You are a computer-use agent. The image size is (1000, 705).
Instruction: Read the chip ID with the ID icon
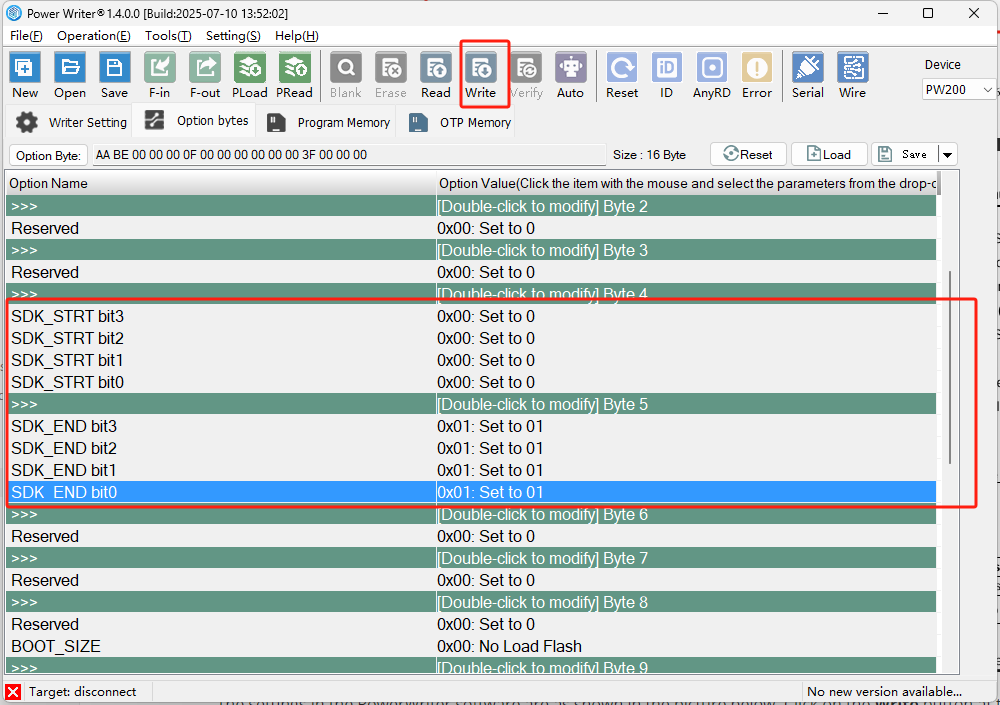[x=666, y=75]
